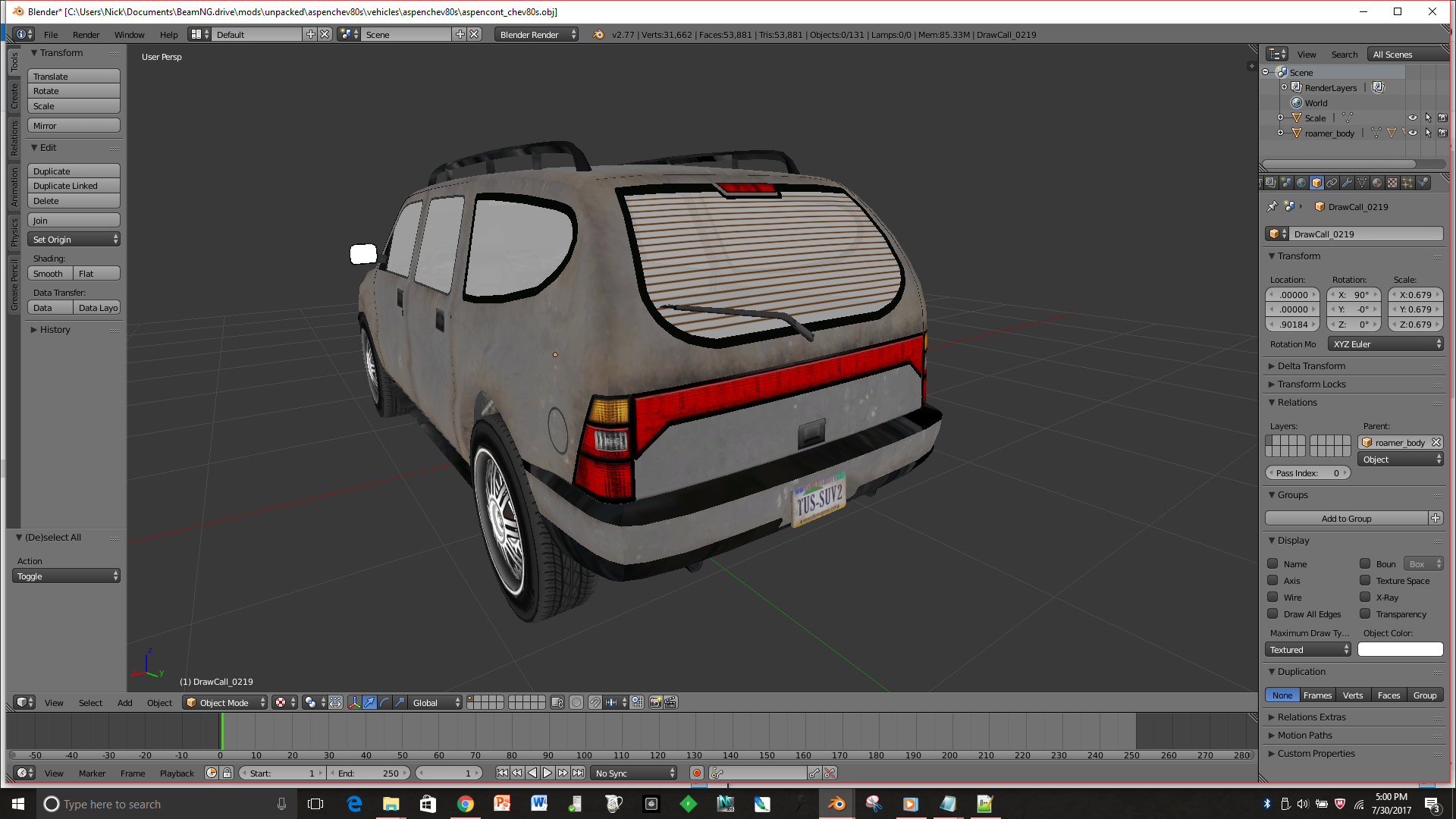
Task: Enable the Wire display checkbox
Action: point(1273,598)
